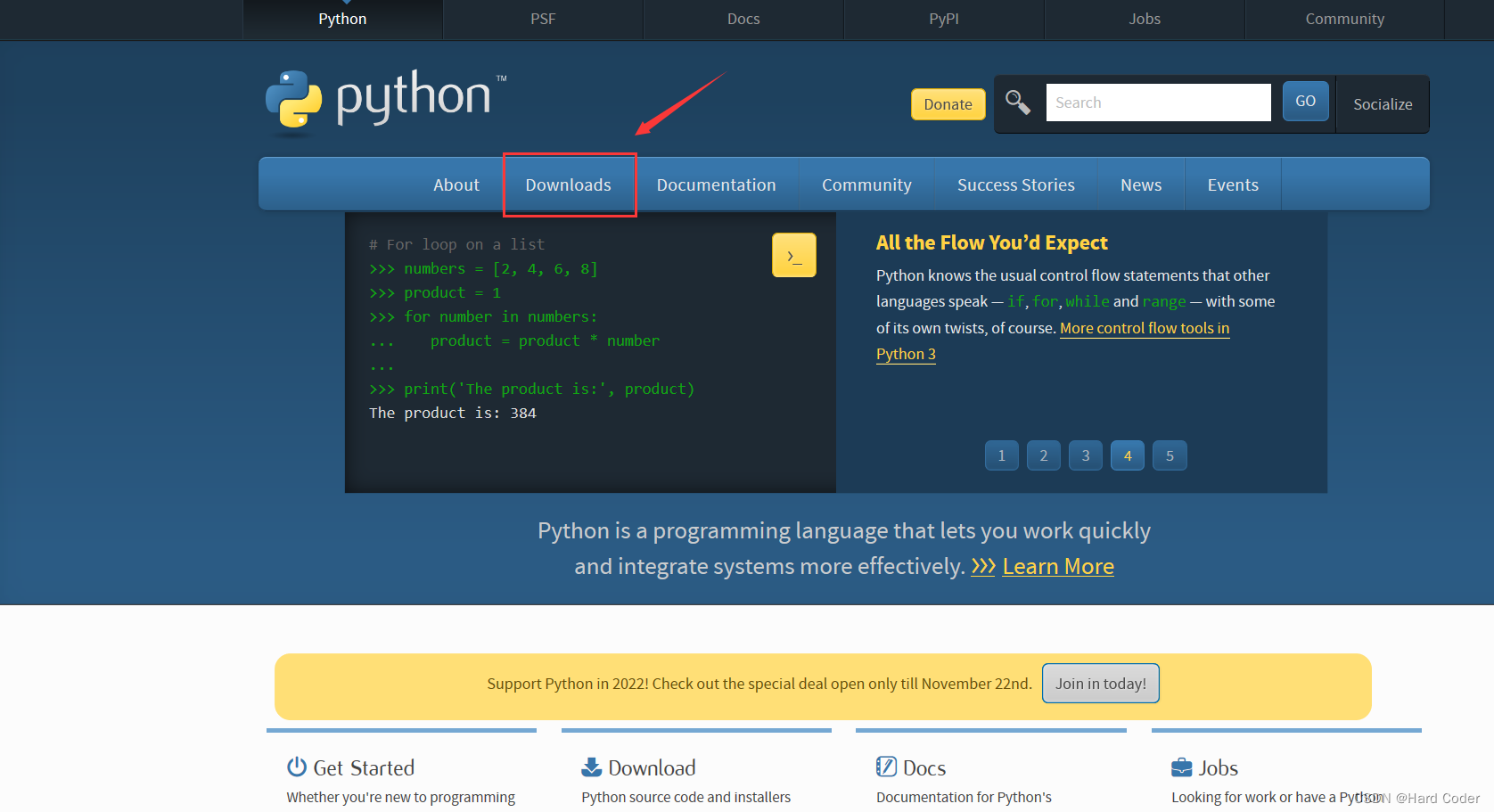Open the Success Stories menu
Screen dimensions: 1494x812
click(x=1016, y=185)
